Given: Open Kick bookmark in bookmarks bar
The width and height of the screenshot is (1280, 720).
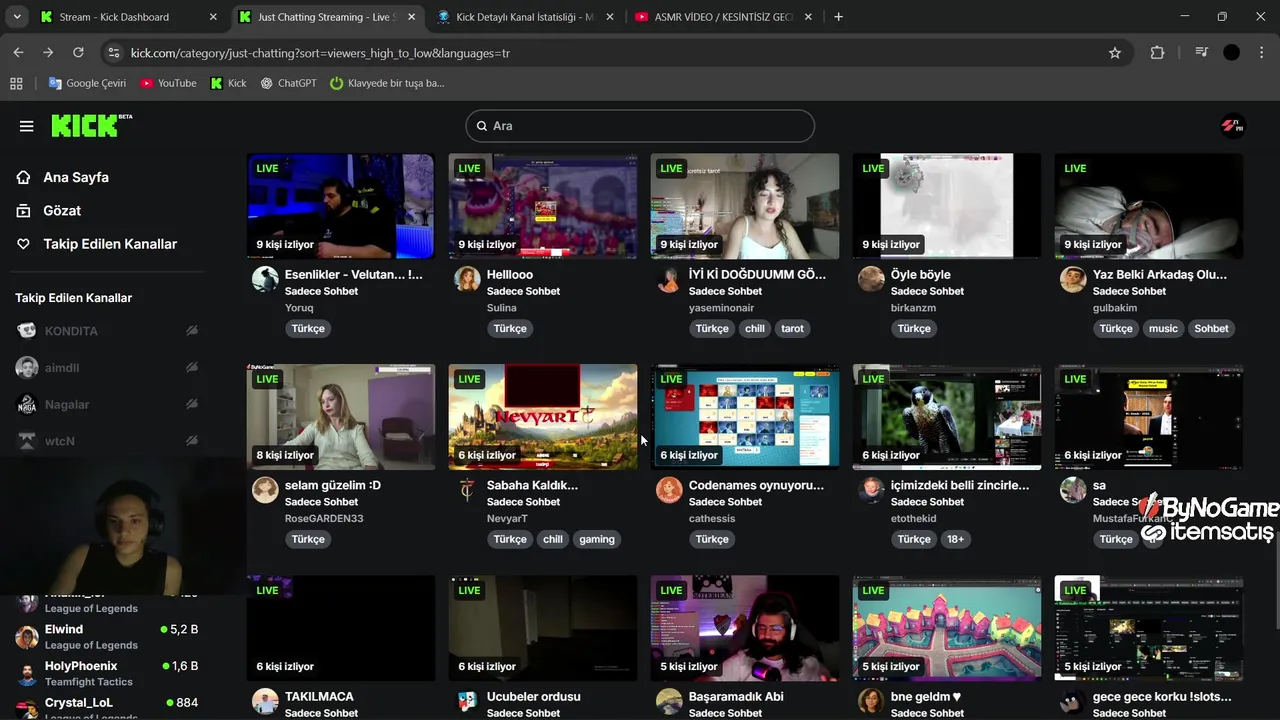Looking at the screenshot, I should click(x=228, y=83).
